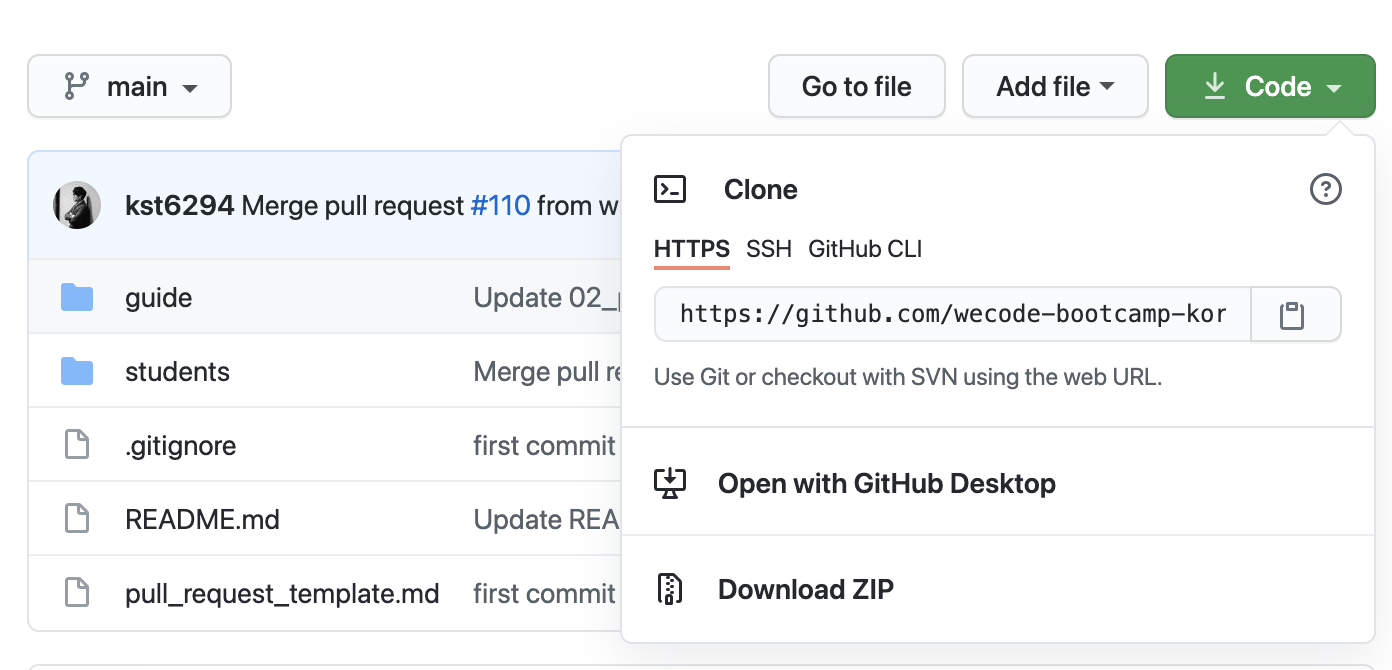
Task: Open students' Merge pull commit message
Action: click(x=548, y=371)
